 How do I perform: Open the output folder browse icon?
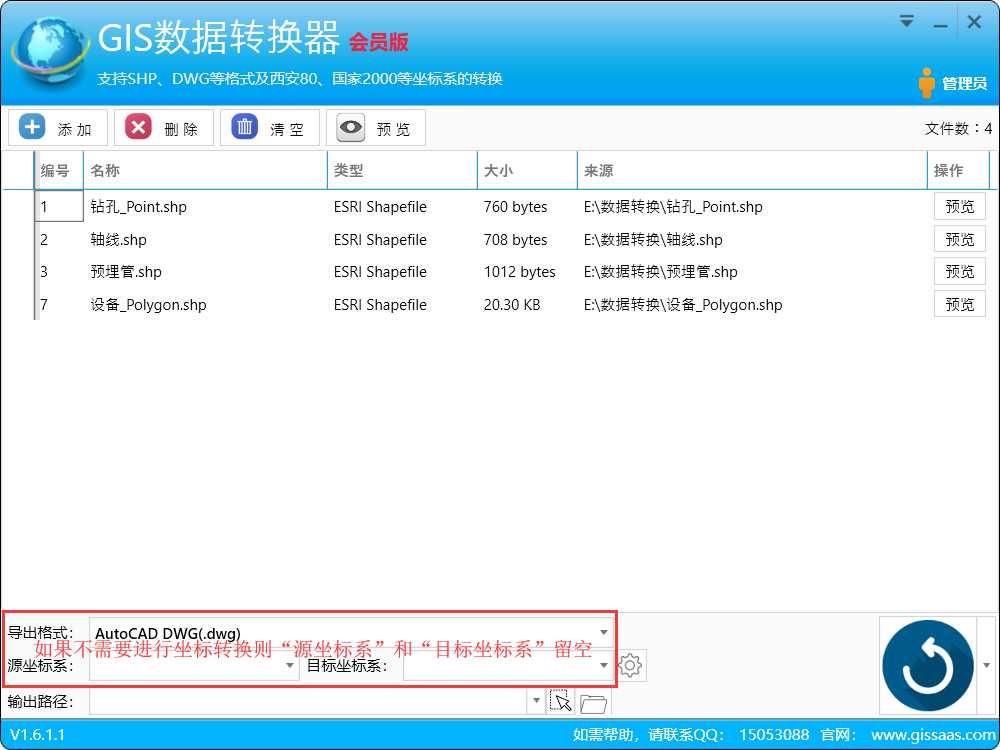tap(594, 703)
